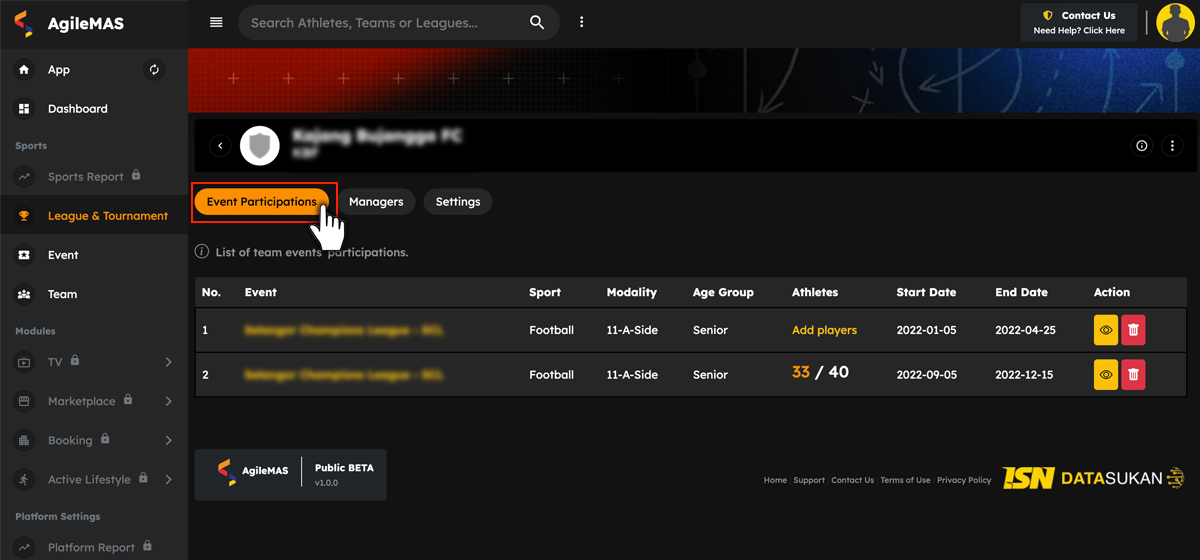The width and height of the screenshot is (1200, 560).
Task: Click the Contact Us help button
Action: point(1079,22)
